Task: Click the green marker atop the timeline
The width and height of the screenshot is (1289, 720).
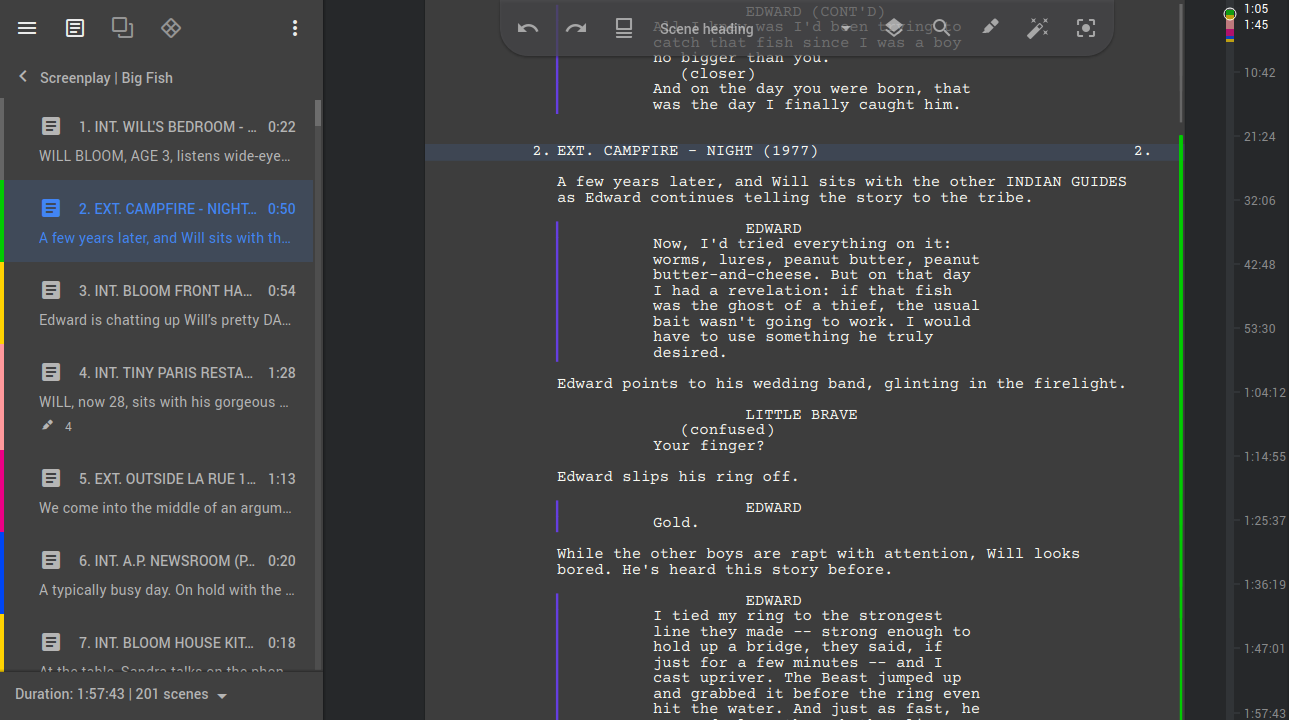Action: [x=1230, y=13]
